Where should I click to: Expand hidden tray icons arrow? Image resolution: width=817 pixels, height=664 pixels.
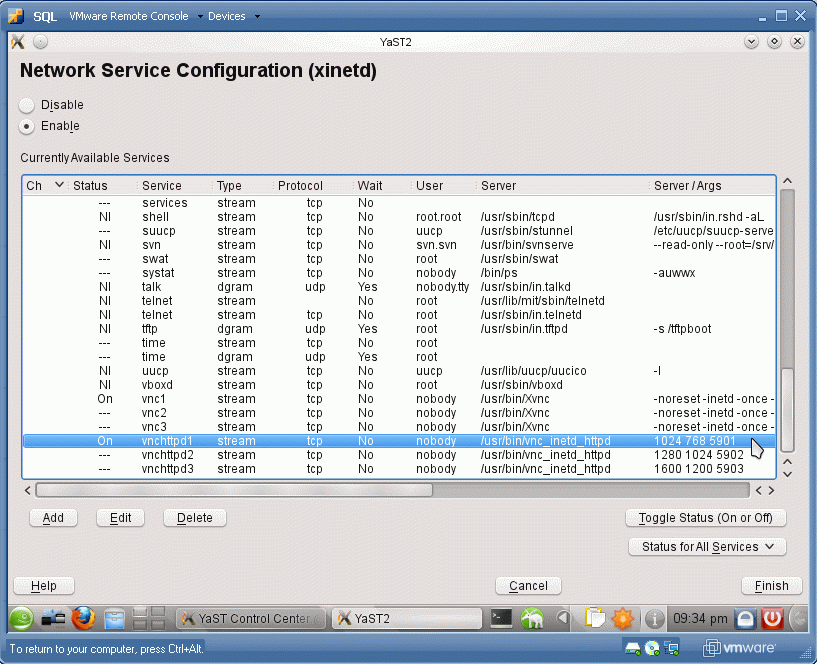(x=563, y=619)
